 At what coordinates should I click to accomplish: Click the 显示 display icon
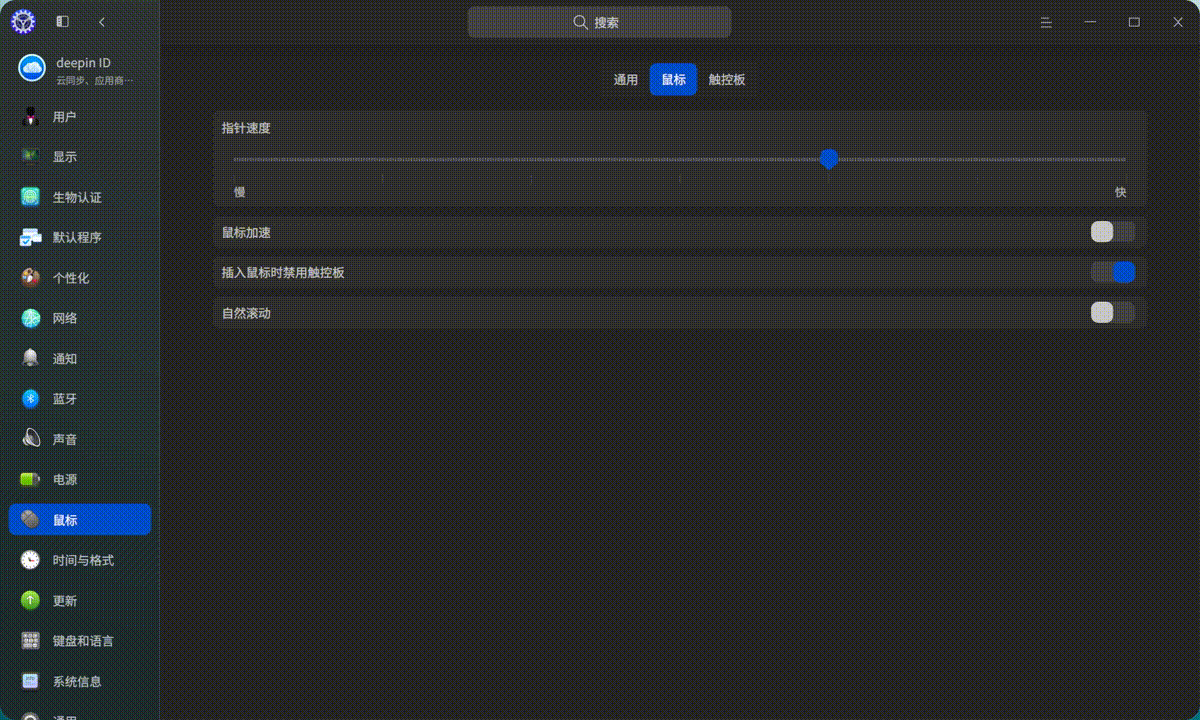coord(31,157)
